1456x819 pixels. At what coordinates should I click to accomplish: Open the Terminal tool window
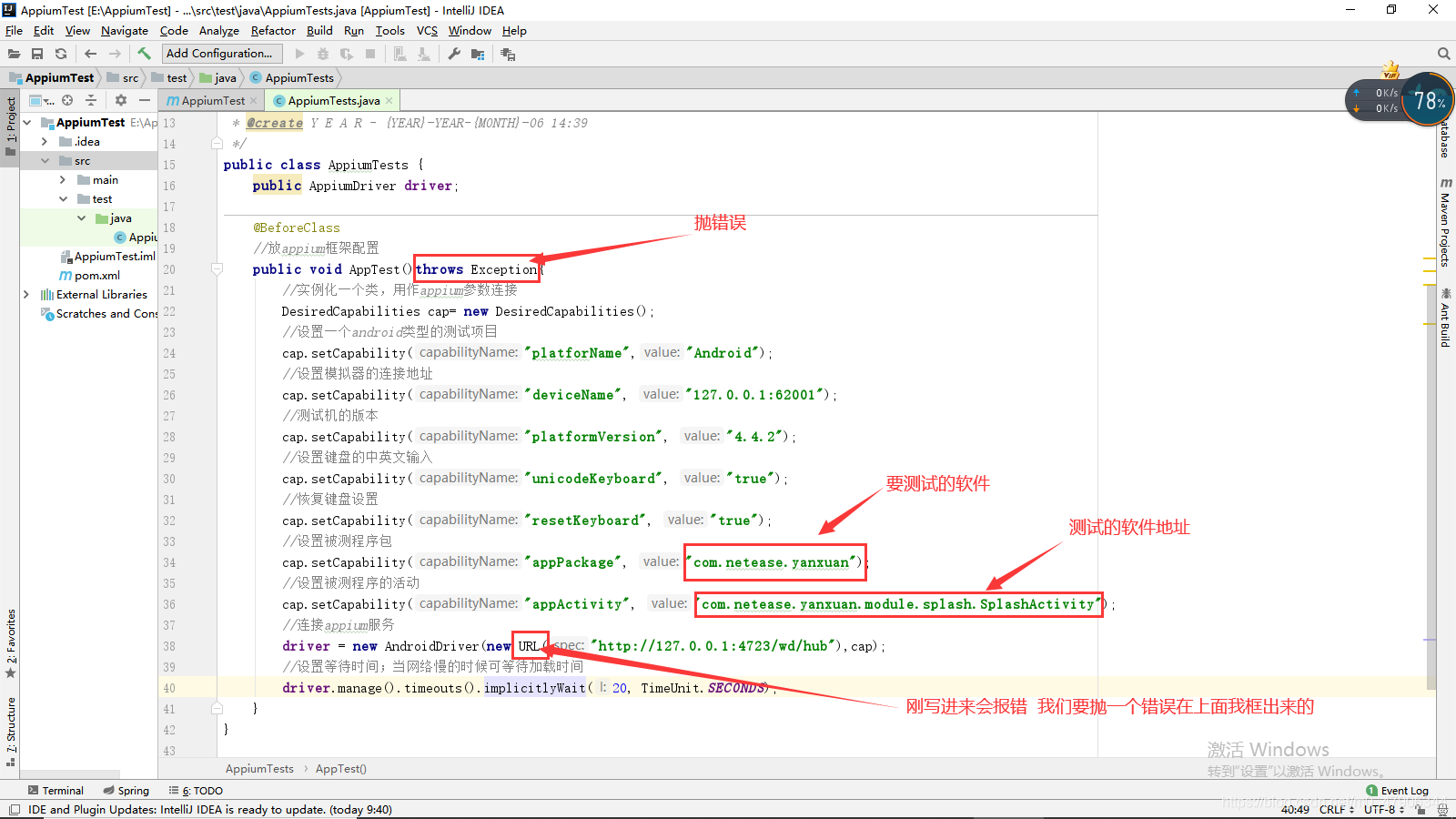point(56,791)
